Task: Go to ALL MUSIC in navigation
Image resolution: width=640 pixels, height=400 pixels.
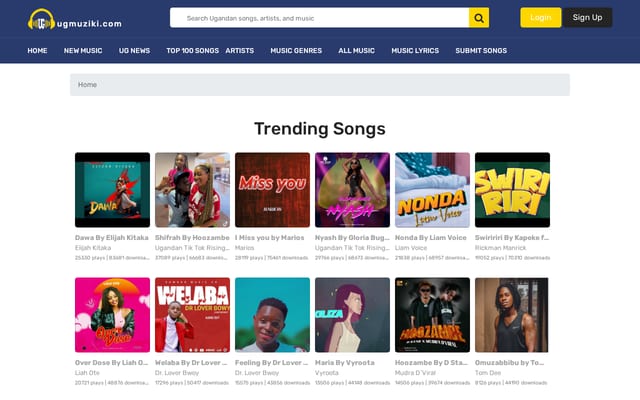Action: [356, 51]
